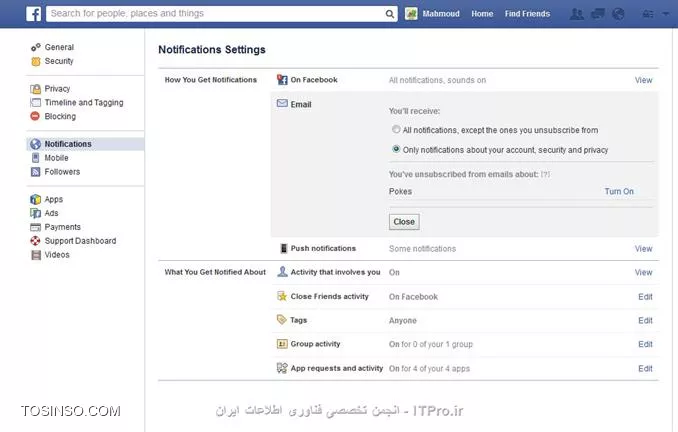The height and width of the screenshot is (432, 678).
Task: Click the Push notifications phone icon
Action: [284, 248]
